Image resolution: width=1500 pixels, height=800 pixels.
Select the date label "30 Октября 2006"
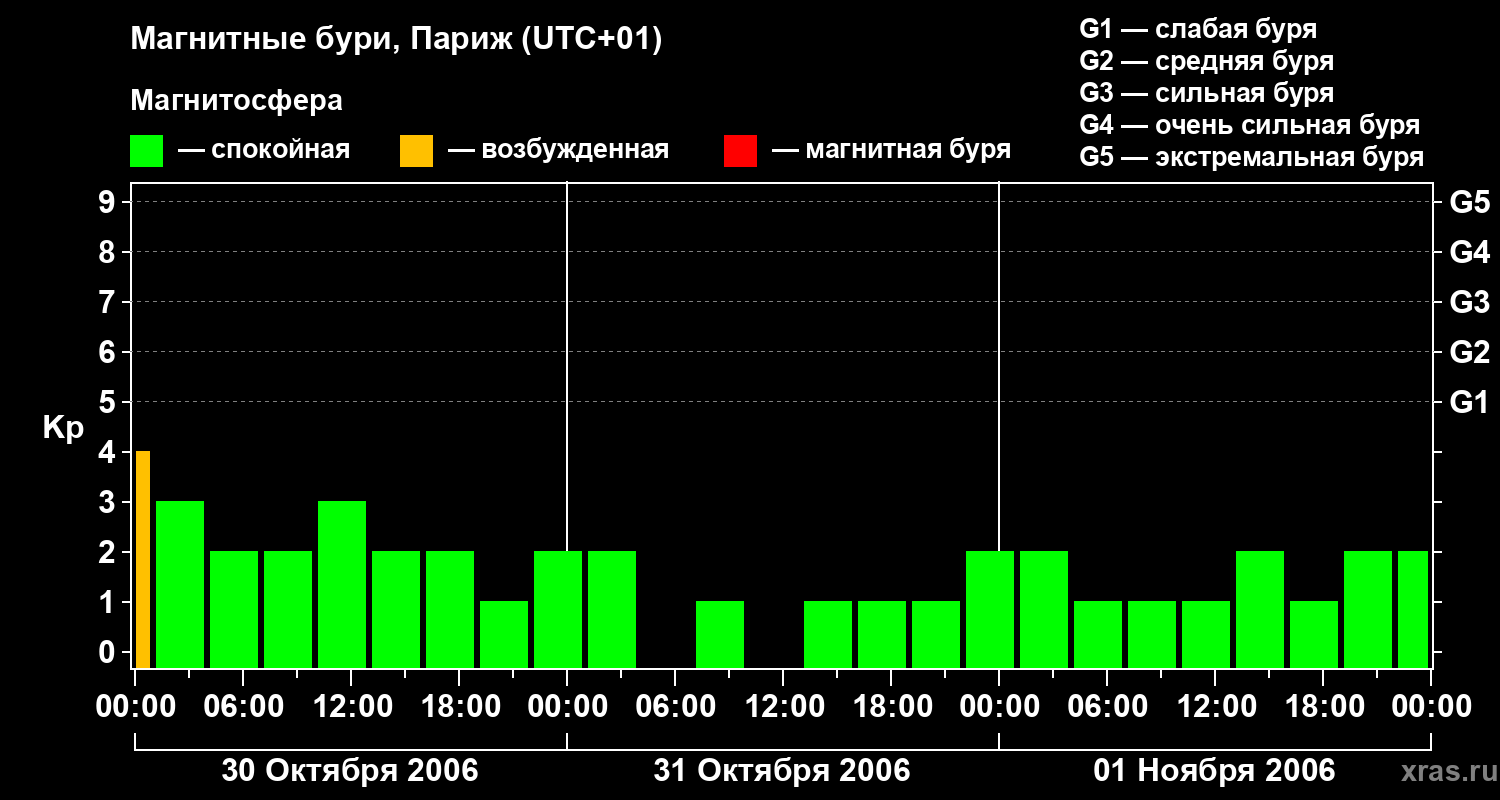pos(350,770)
